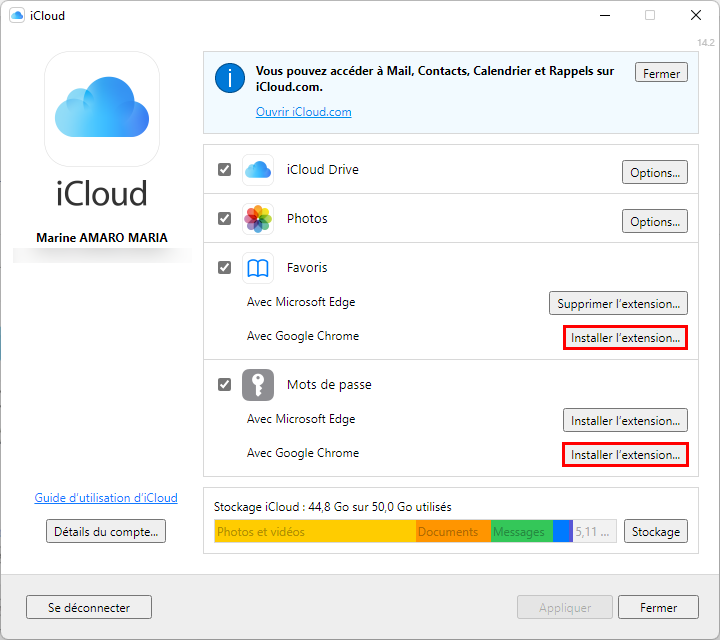Click the blue info circle icon
720x640 pixels.
pos(230,78)
